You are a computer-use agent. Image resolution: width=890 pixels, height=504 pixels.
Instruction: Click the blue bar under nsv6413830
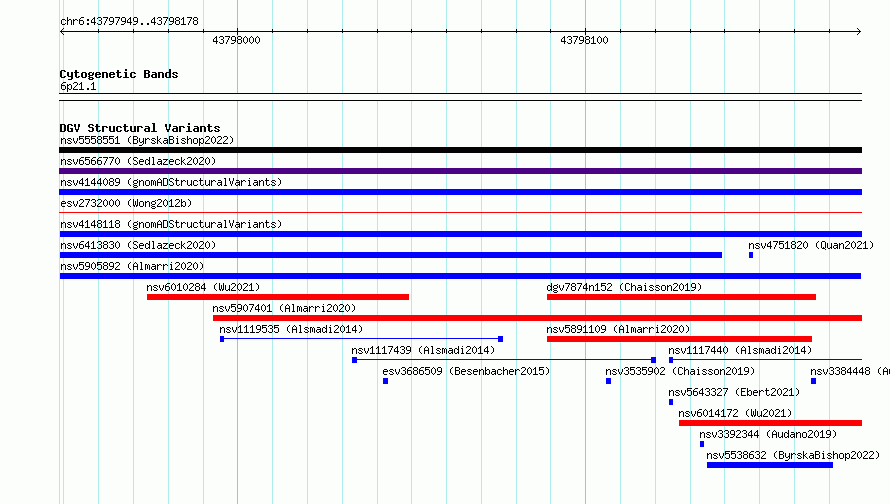391,255
